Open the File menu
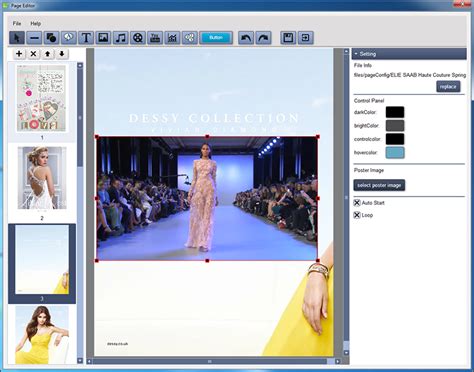 click(x=17, y=23)
